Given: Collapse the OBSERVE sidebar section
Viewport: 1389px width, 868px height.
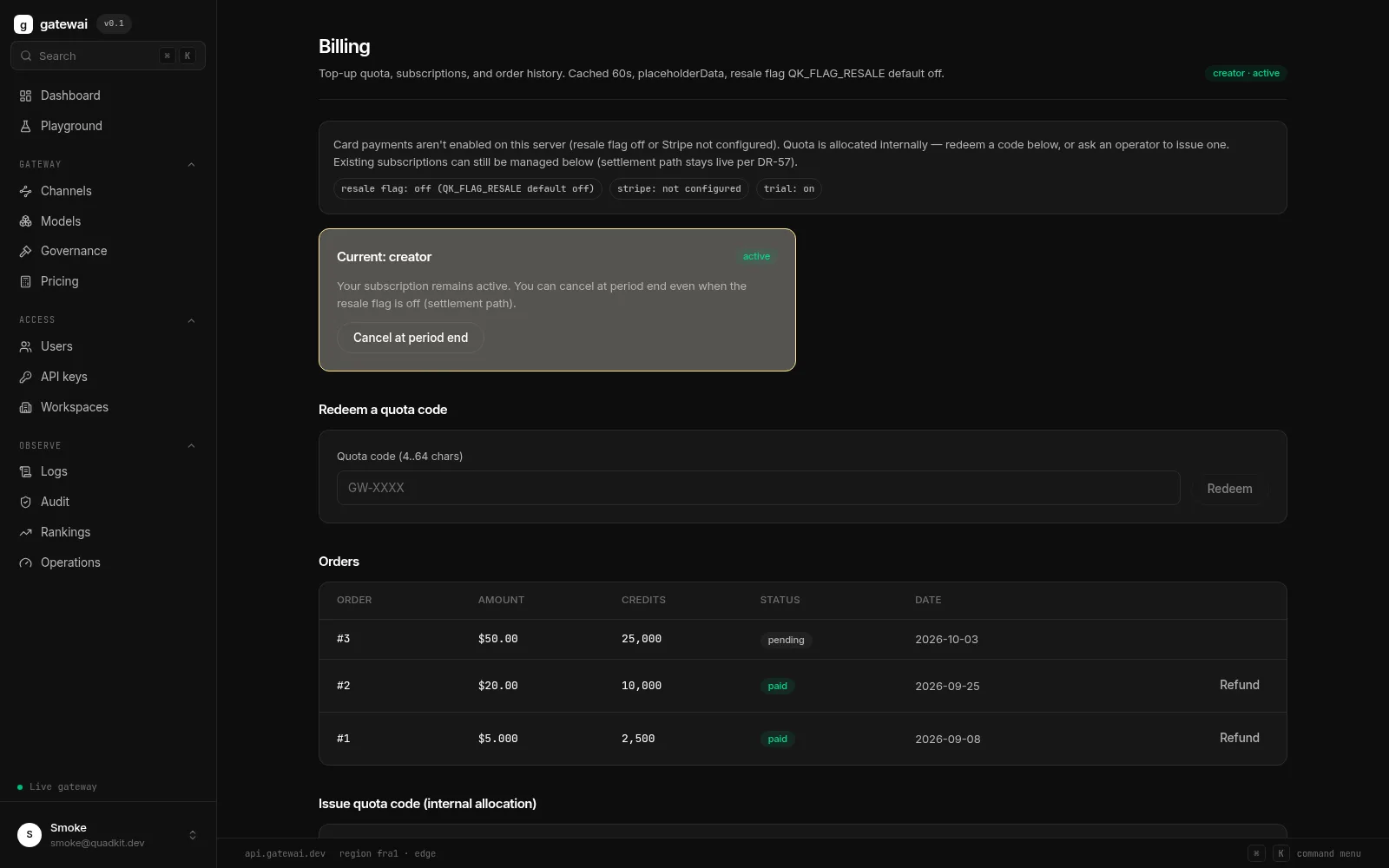Looking at the screenshot, I should coord(192,445).
